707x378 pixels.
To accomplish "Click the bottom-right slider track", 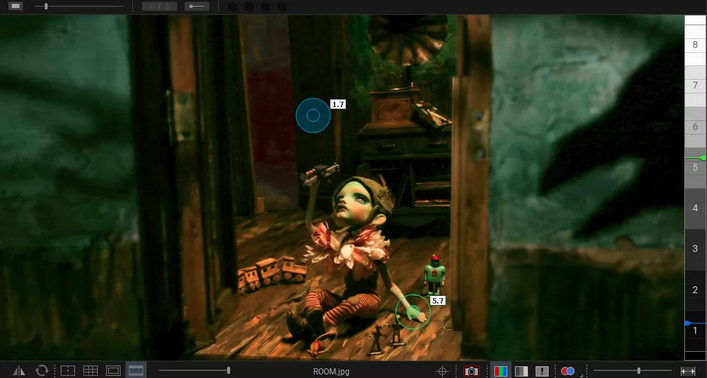I will (x=633, y=371).
